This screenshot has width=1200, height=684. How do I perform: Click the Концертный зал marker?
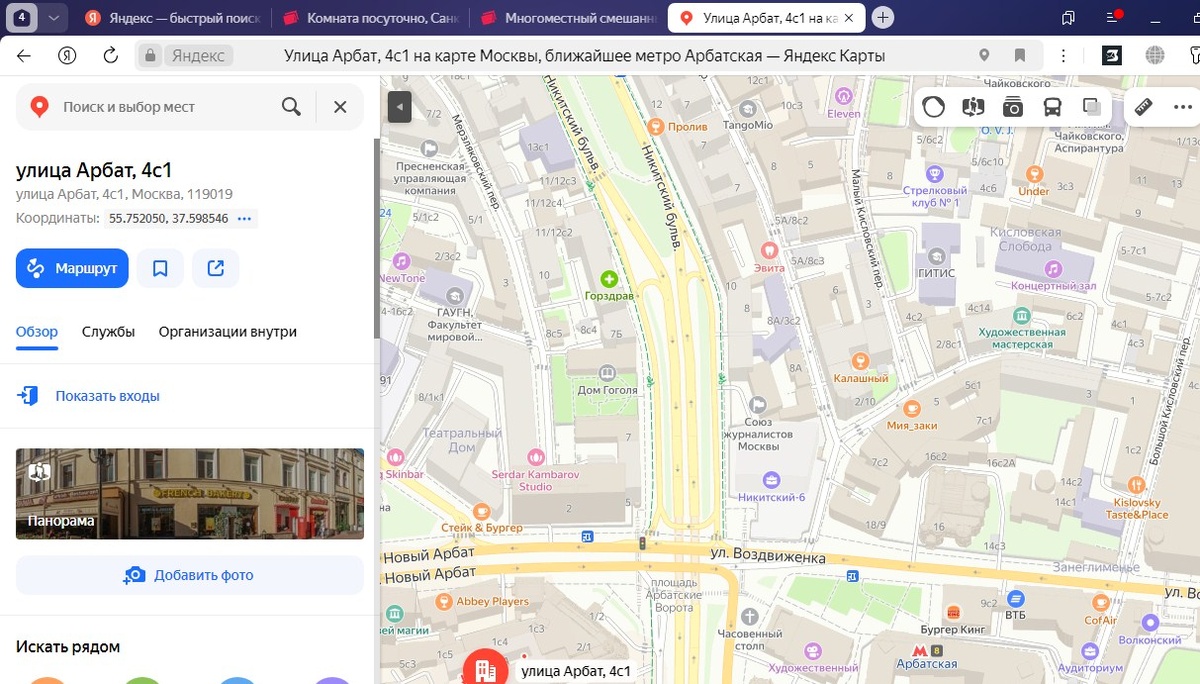click(x=1052, y=268)
